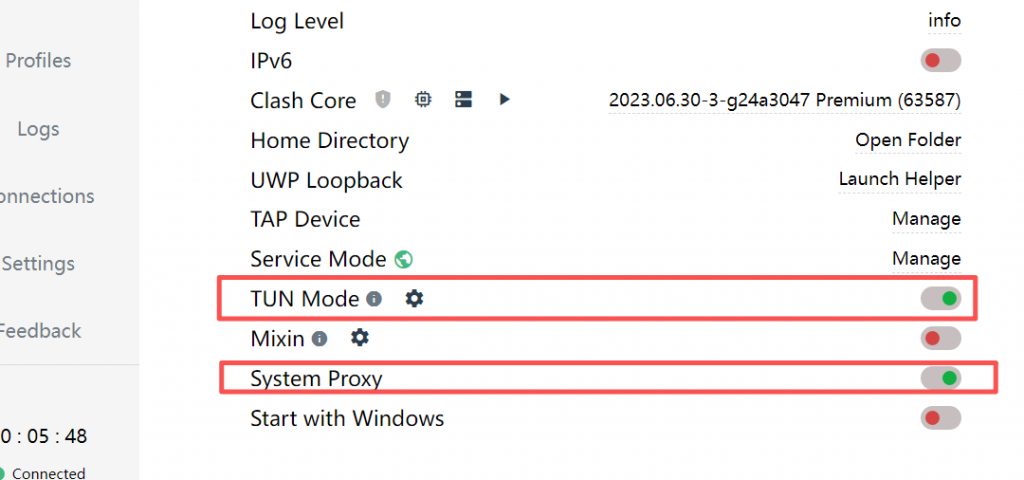
Task: Click the info icon next to TUN Mode
Action: [374, 298]
